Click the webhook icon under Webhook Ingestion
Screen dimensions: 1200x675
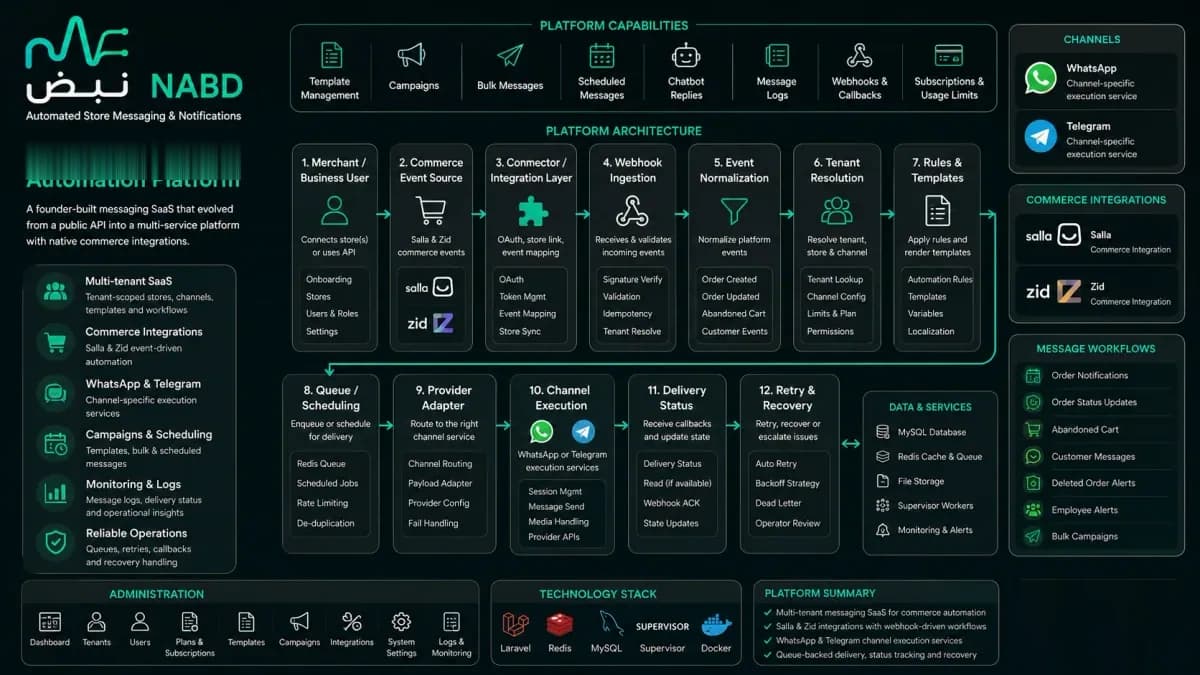pos(632,211)
